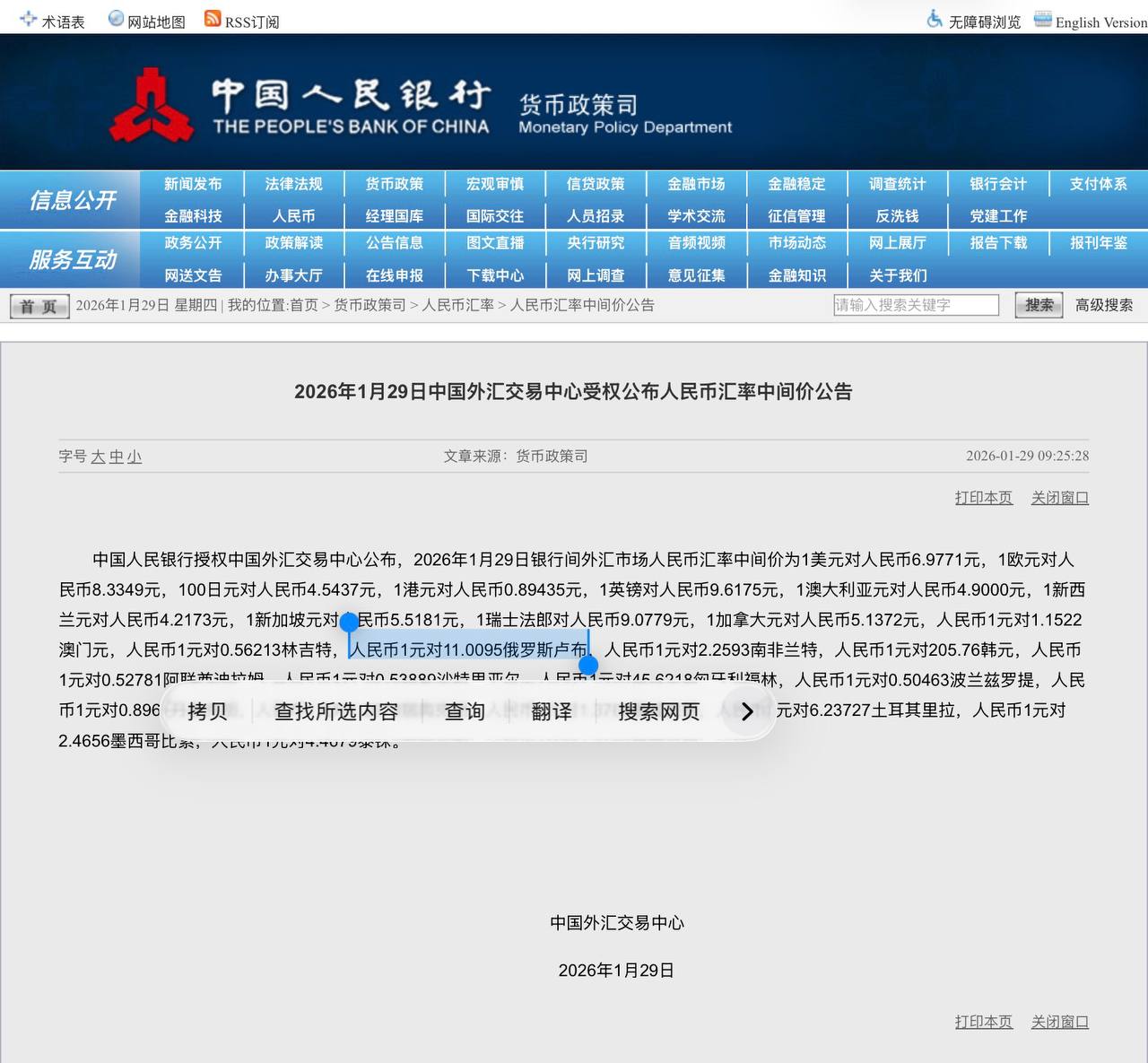Image resolution: width=1148 pixels, height=1063 pixels.
Task: Click the People's Bank of China logo
Action: tap(151, 108)
